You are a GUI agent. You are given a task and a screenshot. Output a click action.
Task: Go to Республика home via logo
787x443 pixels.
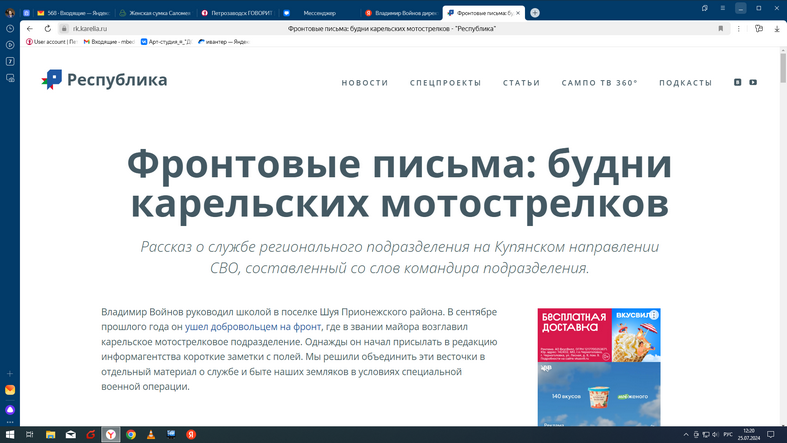(104, 80)
